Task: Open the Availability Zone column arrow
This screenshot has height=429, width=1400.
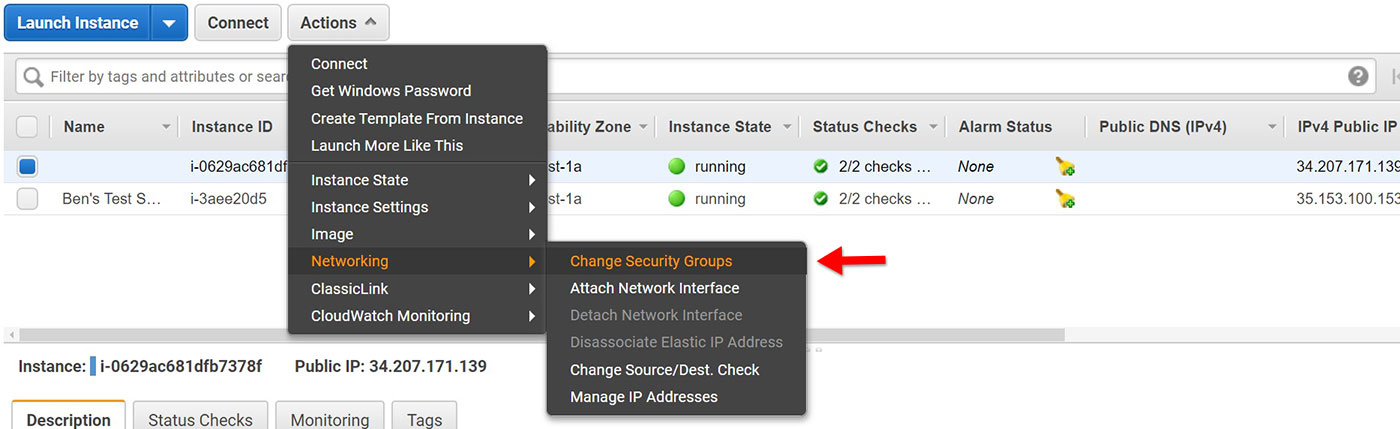Action: [645, 127]
